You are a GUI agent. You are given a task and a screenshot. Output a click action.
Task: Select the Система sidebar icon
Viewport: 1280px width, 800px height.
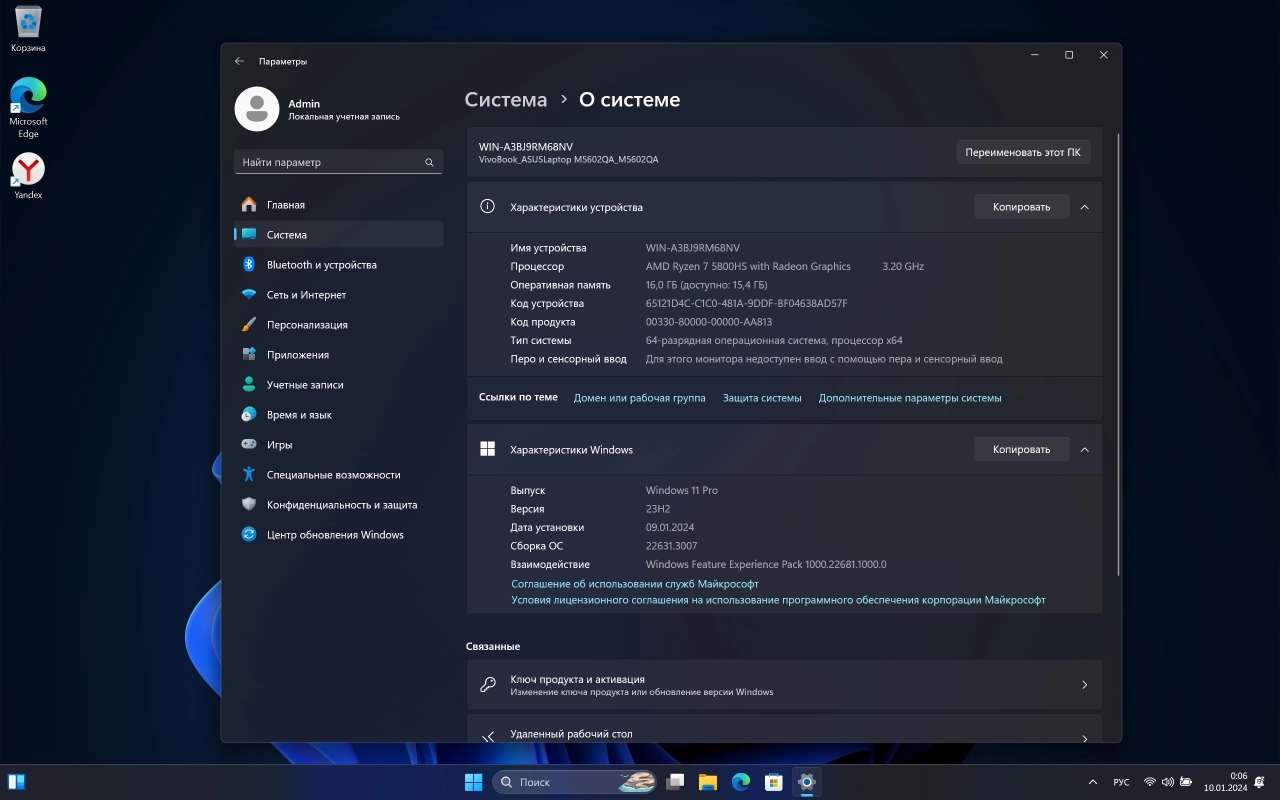[x=249, y=234]
